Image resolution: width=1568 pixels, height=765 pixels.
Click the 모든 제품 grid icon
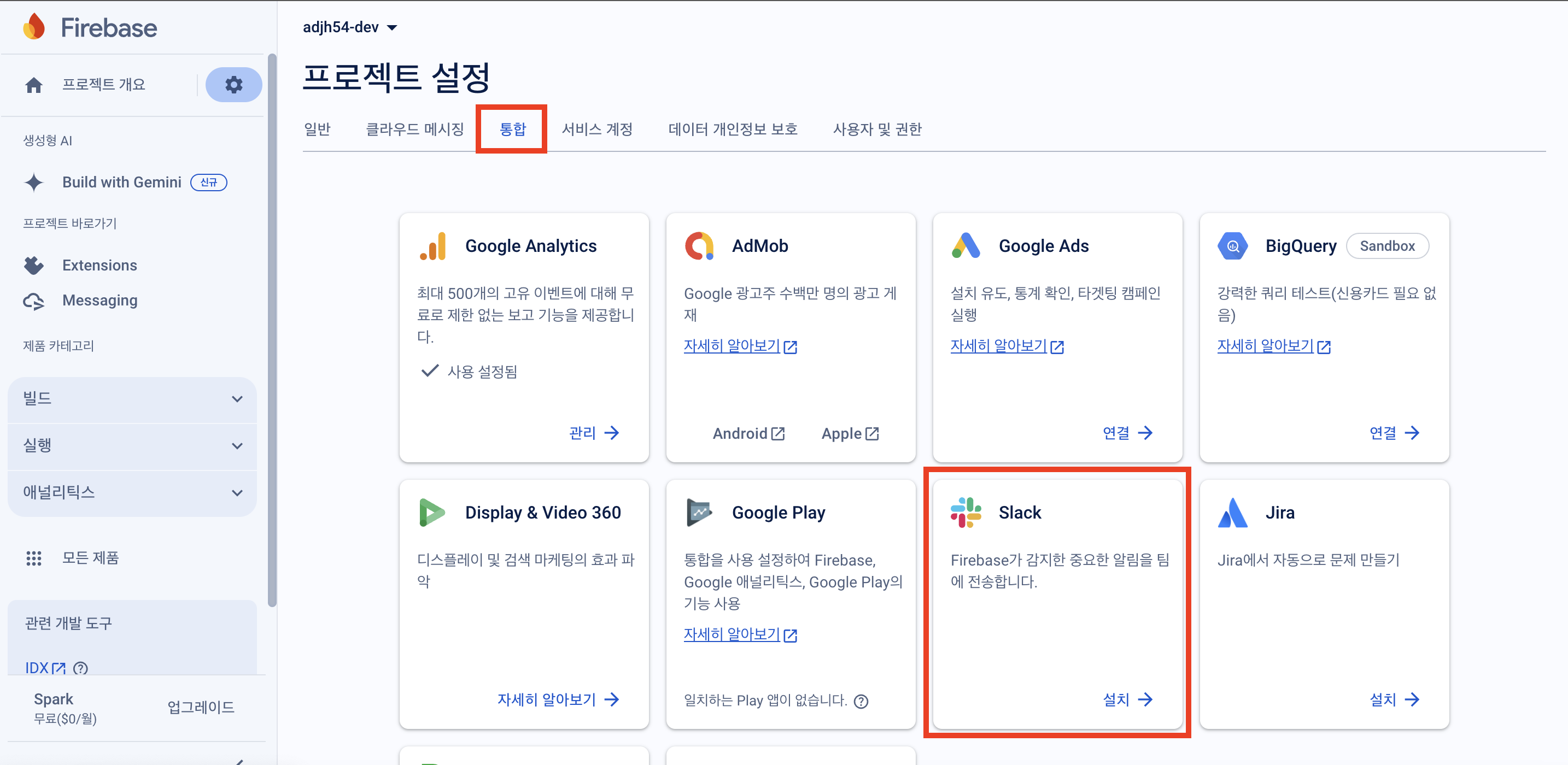34,557
